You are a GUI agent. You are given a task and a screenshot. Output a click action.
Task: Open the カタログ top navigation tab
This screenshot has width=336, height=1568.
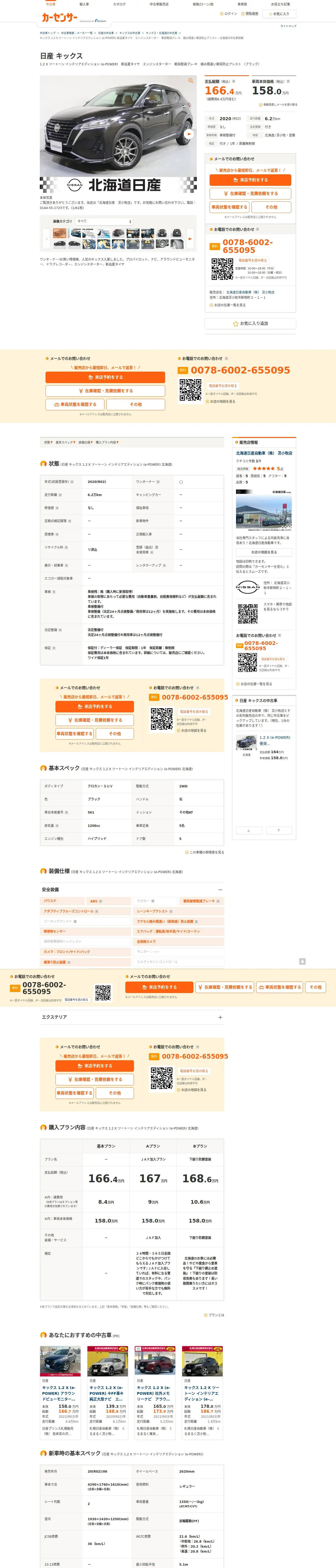120,4
